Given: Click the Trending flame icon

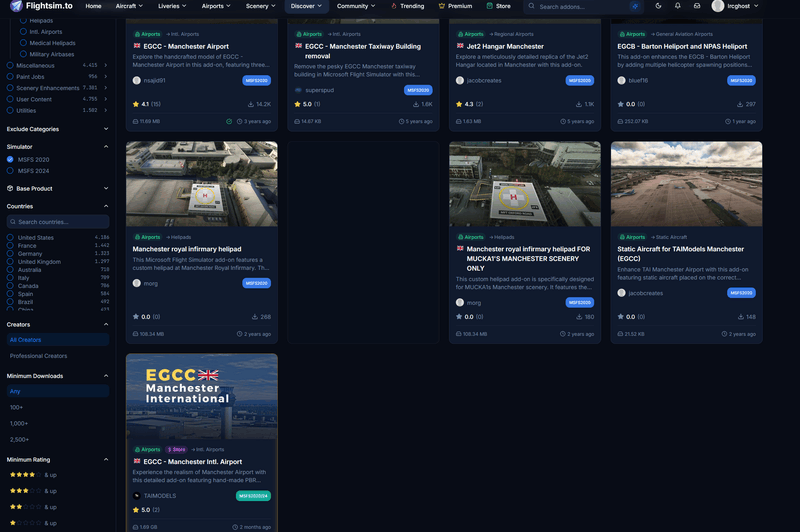Looking at the screenshot, I should [393, 6].
